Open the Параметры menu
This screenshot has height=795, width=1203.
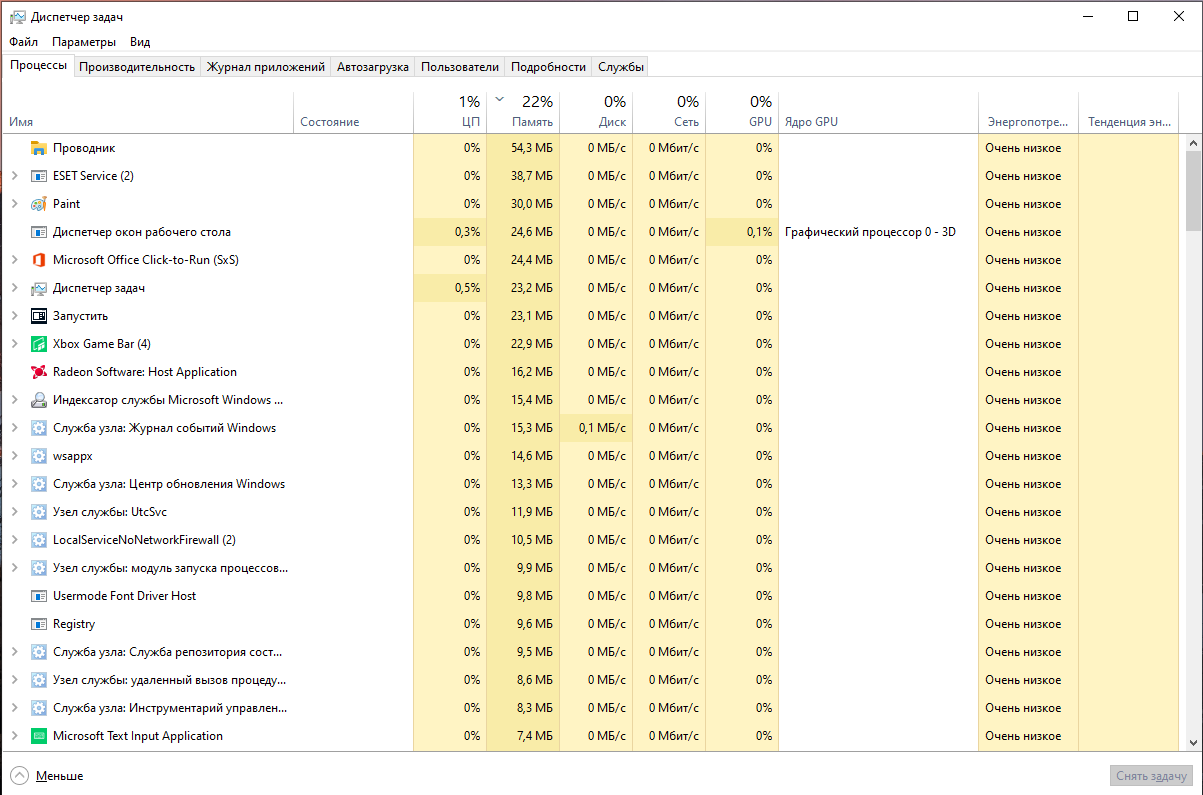pyautogui.click(x=84, y=42)
